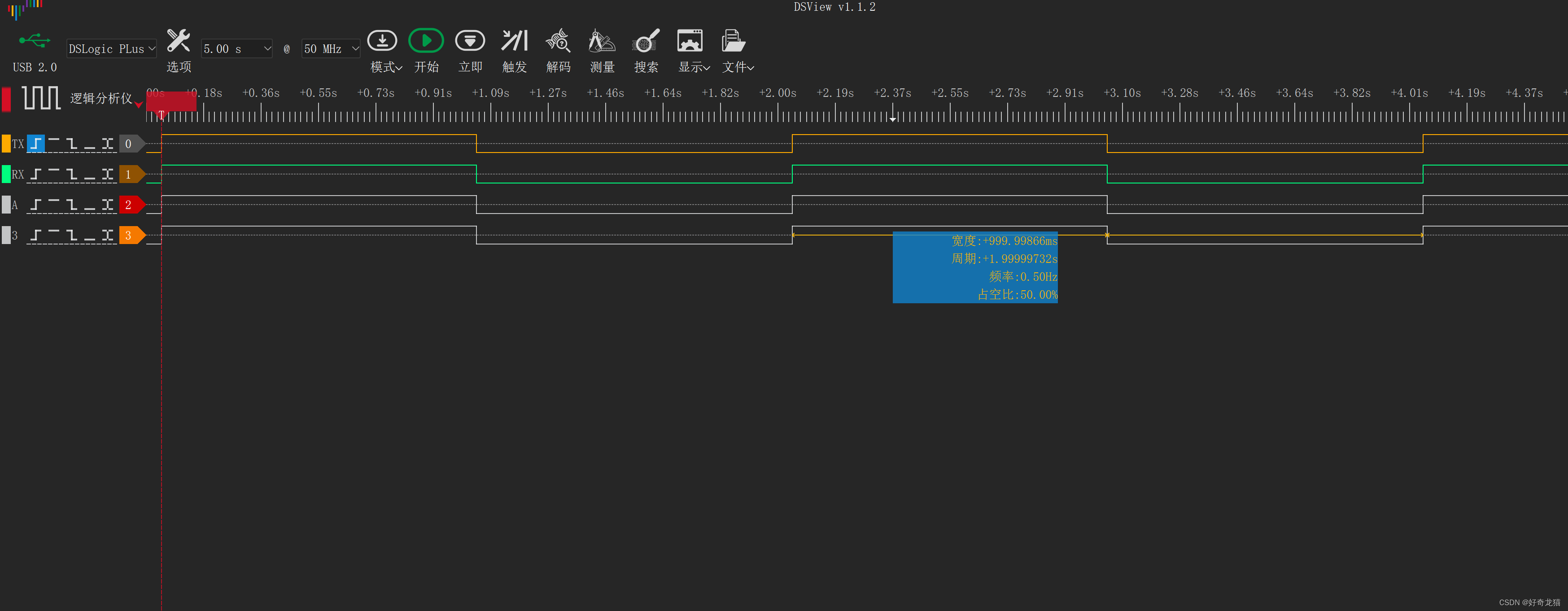Click channel A gray color swatch
The image size is (1568, 611).
tap(6, 205)
